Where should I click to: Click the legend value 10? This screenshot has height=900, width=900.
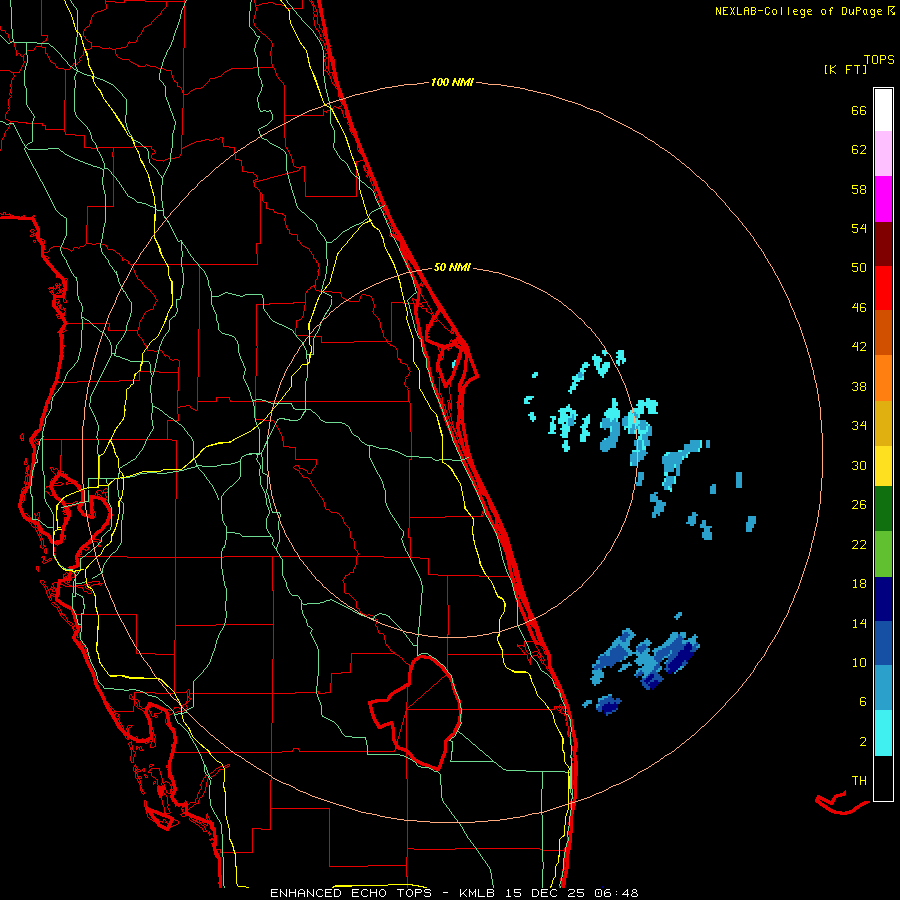[x=859, y=662]
